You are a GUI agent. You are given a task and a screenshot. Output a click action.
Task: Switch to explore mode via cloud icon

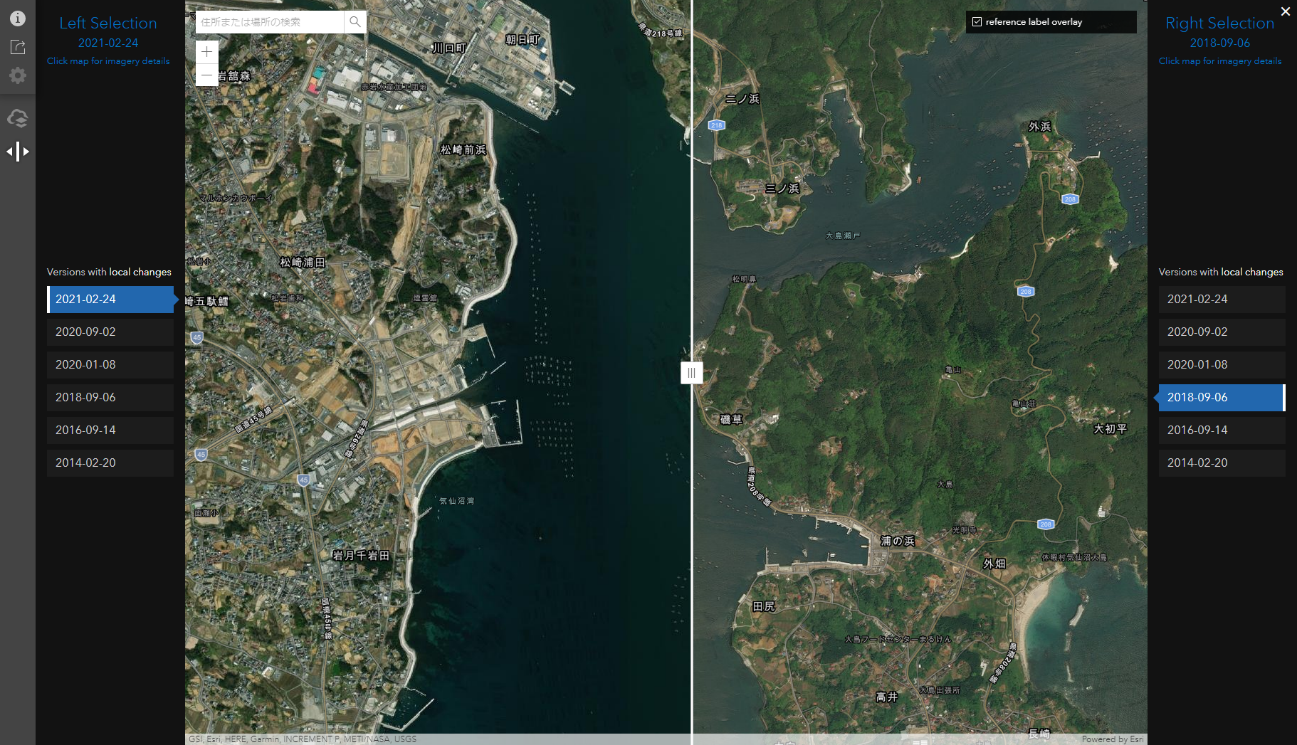pyautogui.click(x=18, y=119)
